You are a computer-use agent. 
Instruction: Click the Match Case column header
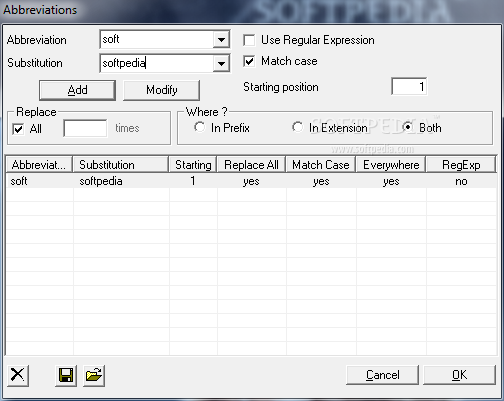[x=321, y=165]
